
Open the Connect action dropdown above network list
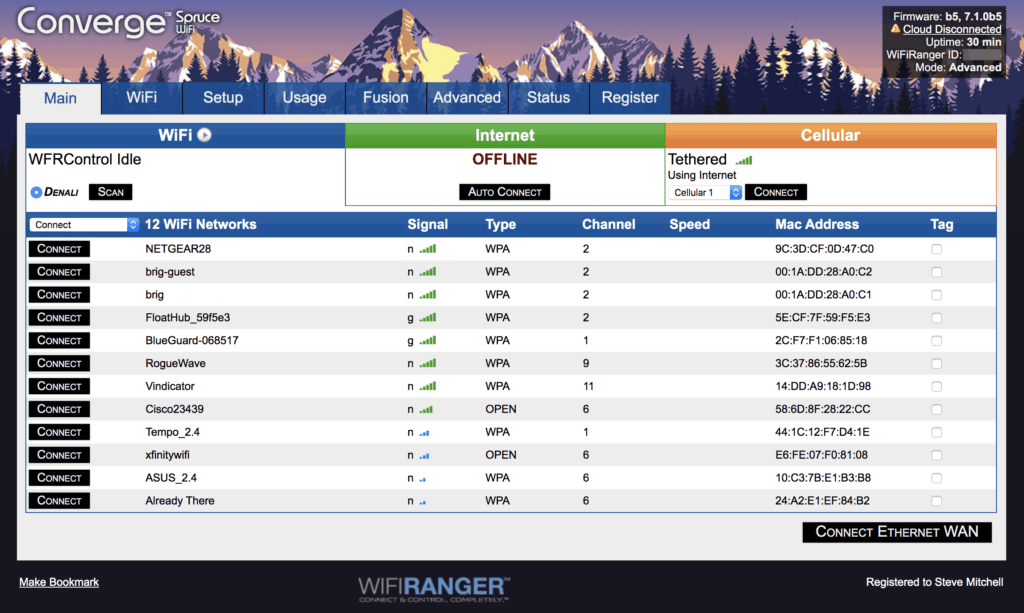[x=84, y=225]
